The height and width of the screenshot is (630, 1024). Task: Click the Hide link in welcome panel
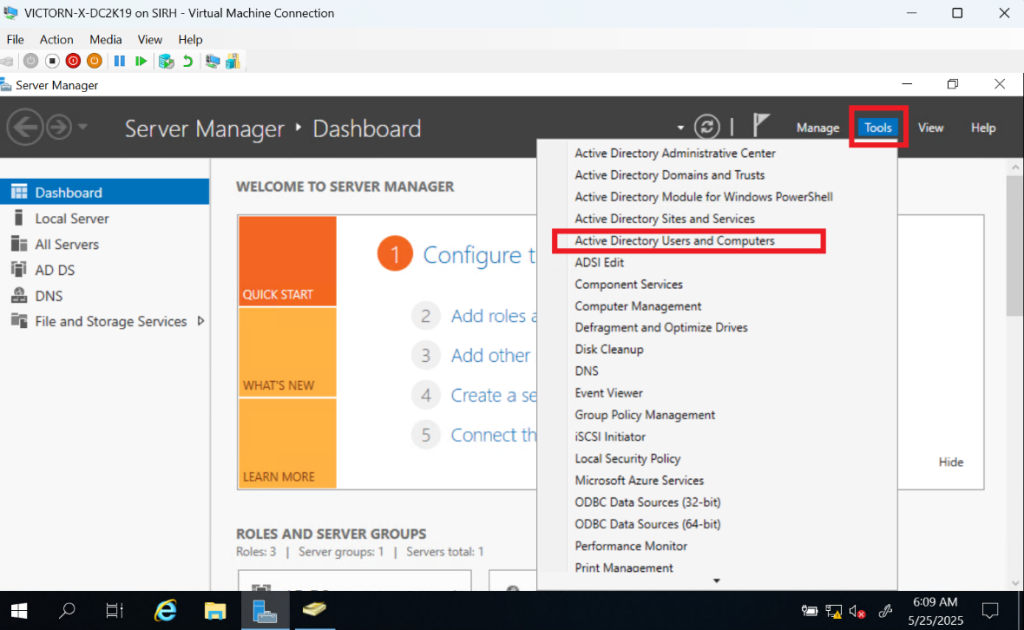click(x=950, y=462)
